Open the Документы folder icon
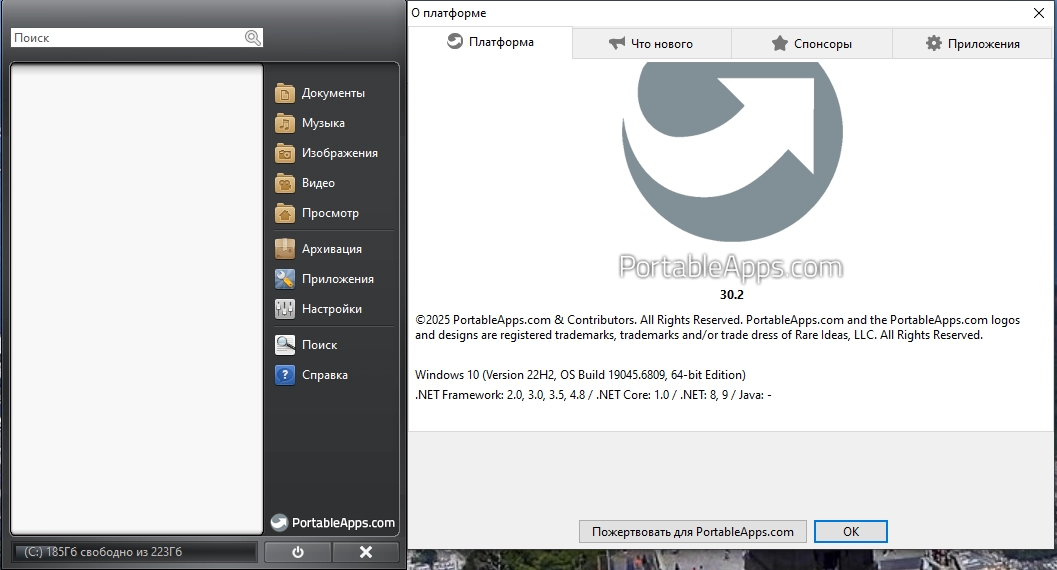Viewport: 1057px width, 570px height. tap(285, 93)
